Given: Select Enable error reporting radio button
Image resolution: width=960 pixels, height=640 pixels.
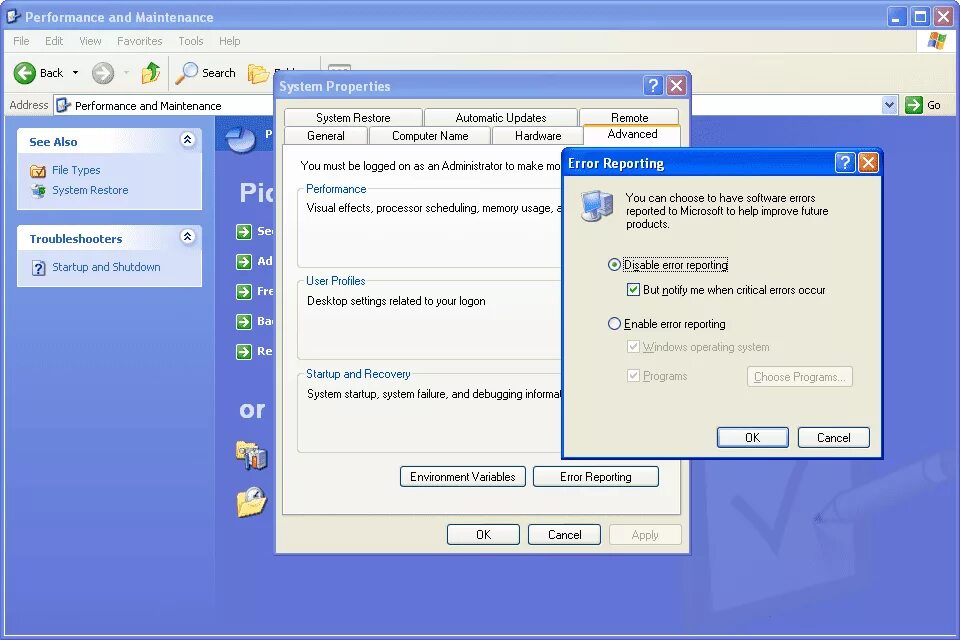Looking at the screenshot, I should point(614,323).
